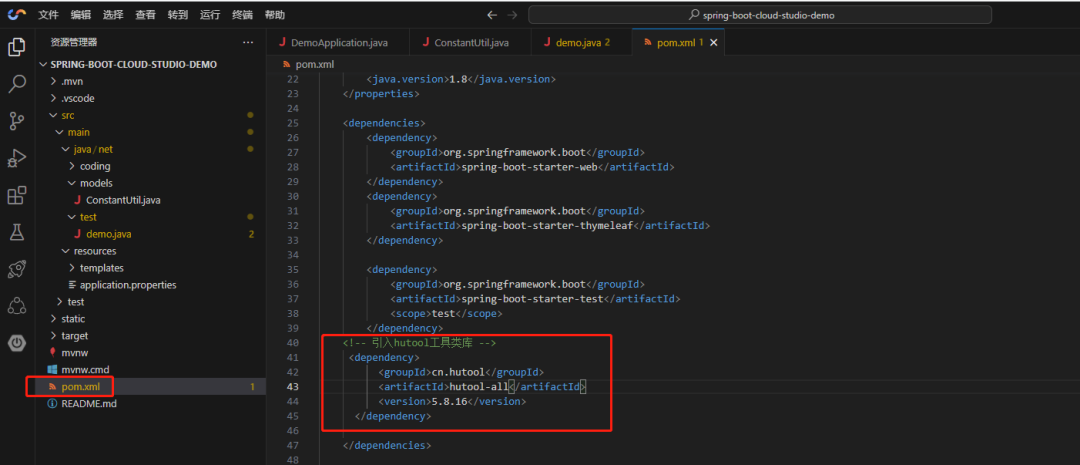Image resolution: width=1080 pixels, height=465 pixels.
Task: Open Source Control view in activity bar
Action: click(x=17, y=121)
